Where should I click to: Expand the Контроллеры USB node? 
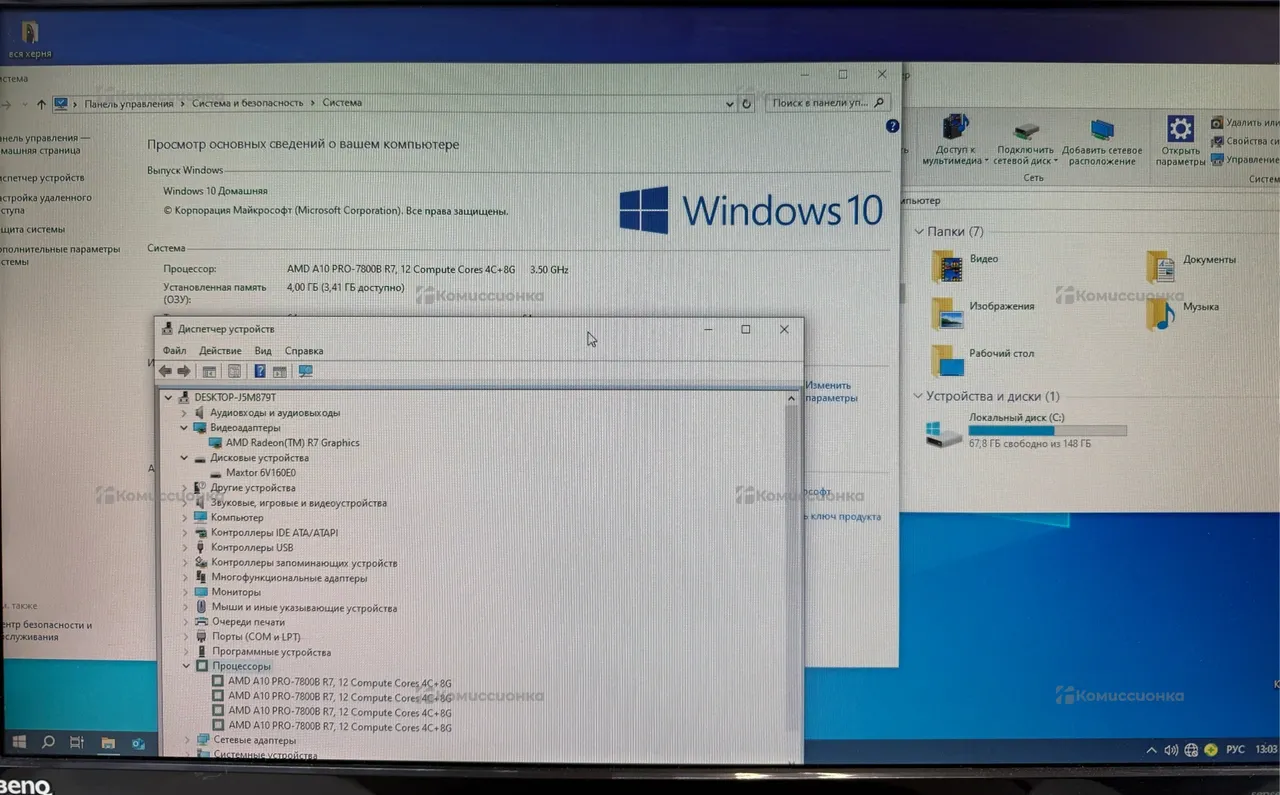185,548
